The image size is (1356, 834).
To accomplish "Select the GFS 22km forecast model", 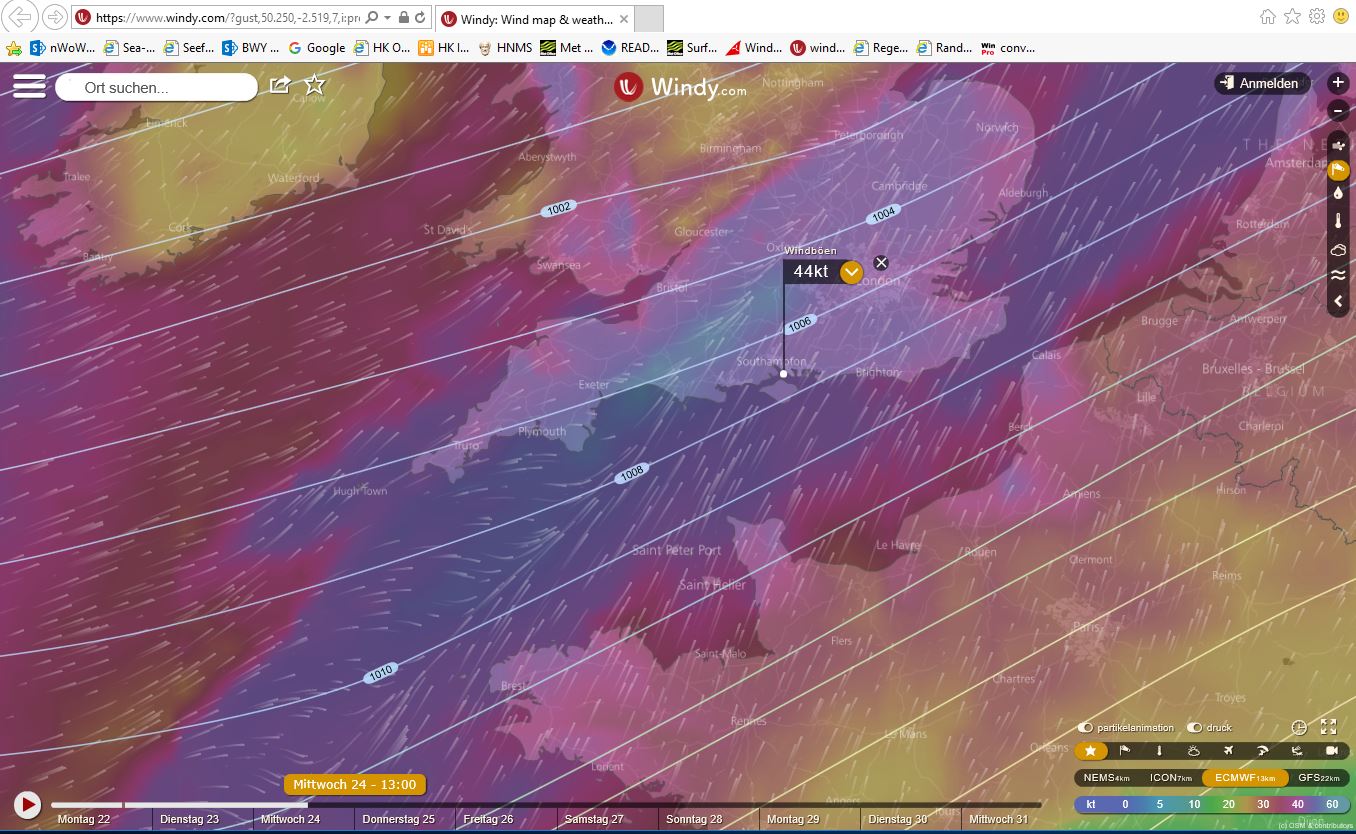I will (x=1317, y=777).
